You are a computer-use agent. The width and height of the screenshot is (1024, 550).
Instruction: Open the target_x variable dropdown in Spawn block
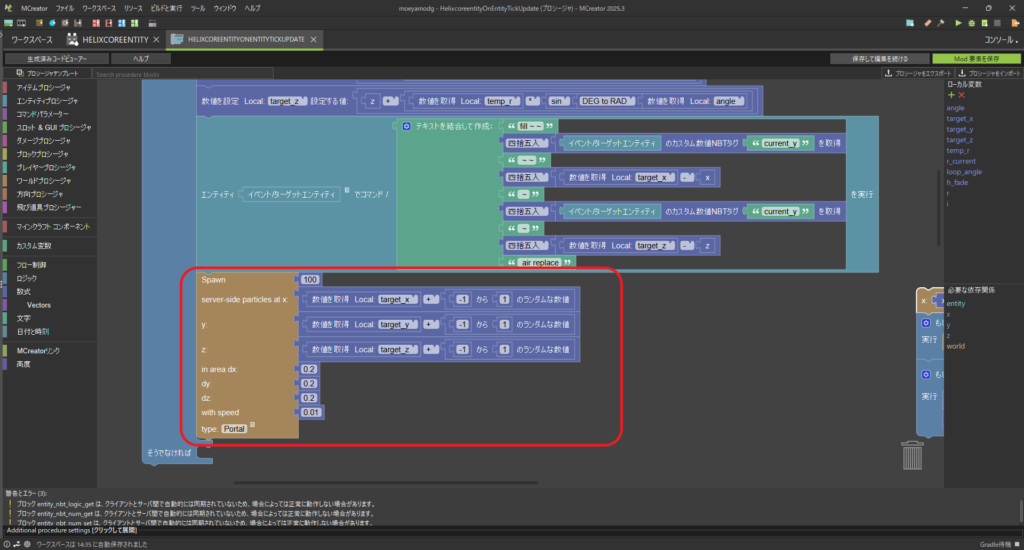(397, 298)
